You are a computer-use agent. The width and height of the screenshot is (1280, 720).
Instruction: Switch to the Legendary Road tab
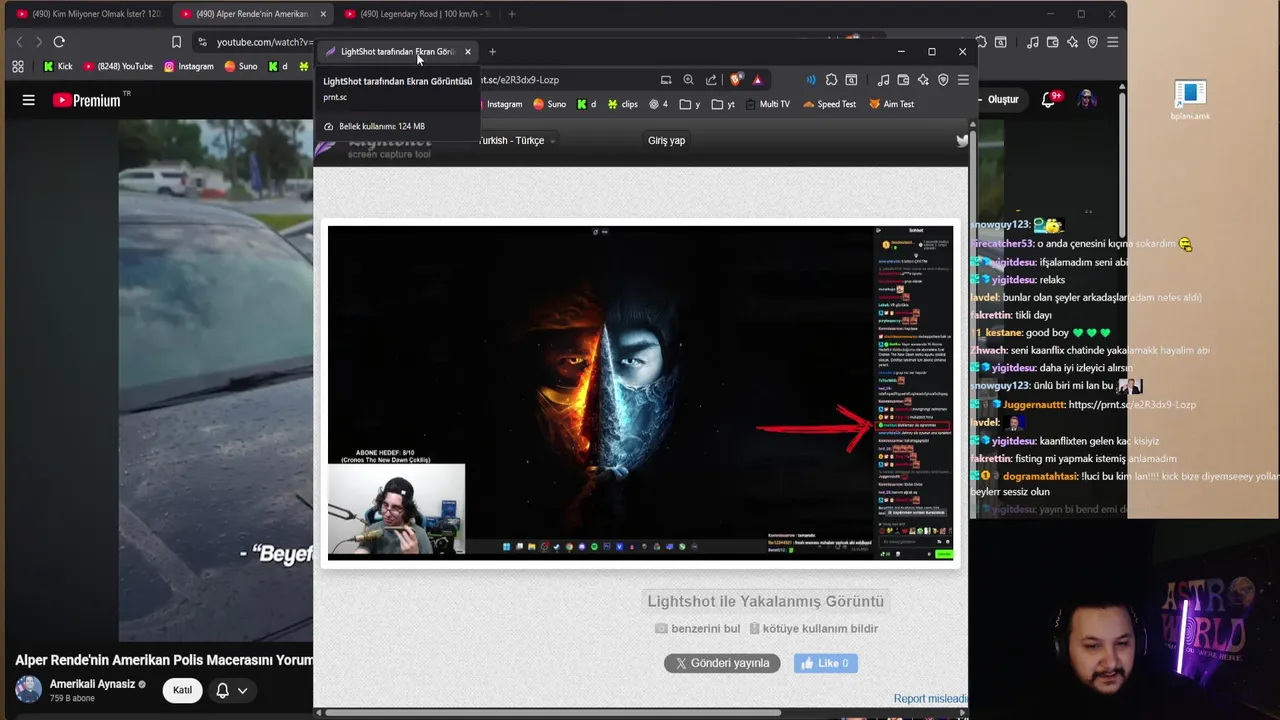(418, 14)
